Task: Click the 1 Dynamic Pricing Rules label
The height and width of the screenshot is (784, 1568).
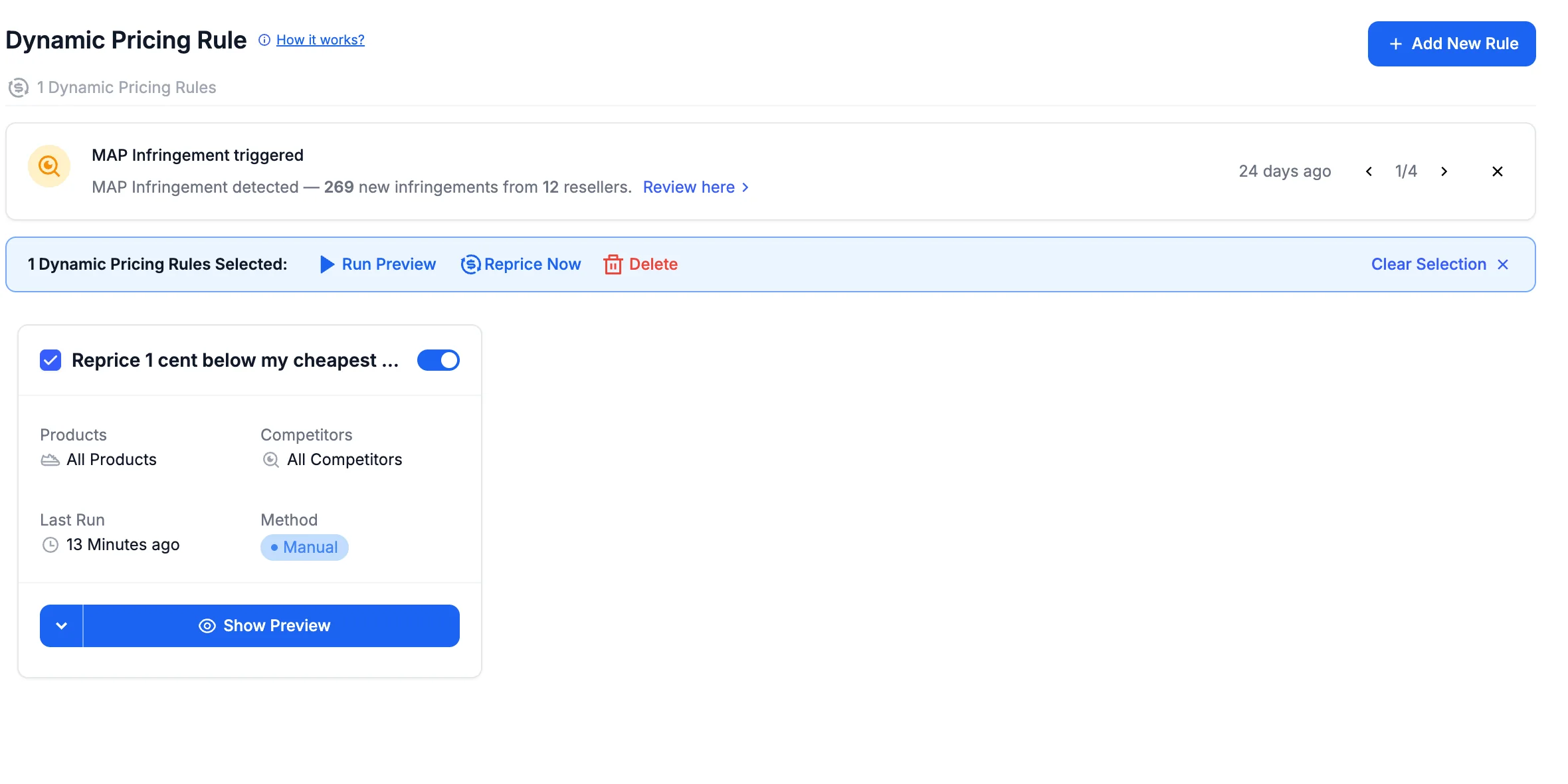Action: [126, 88]
